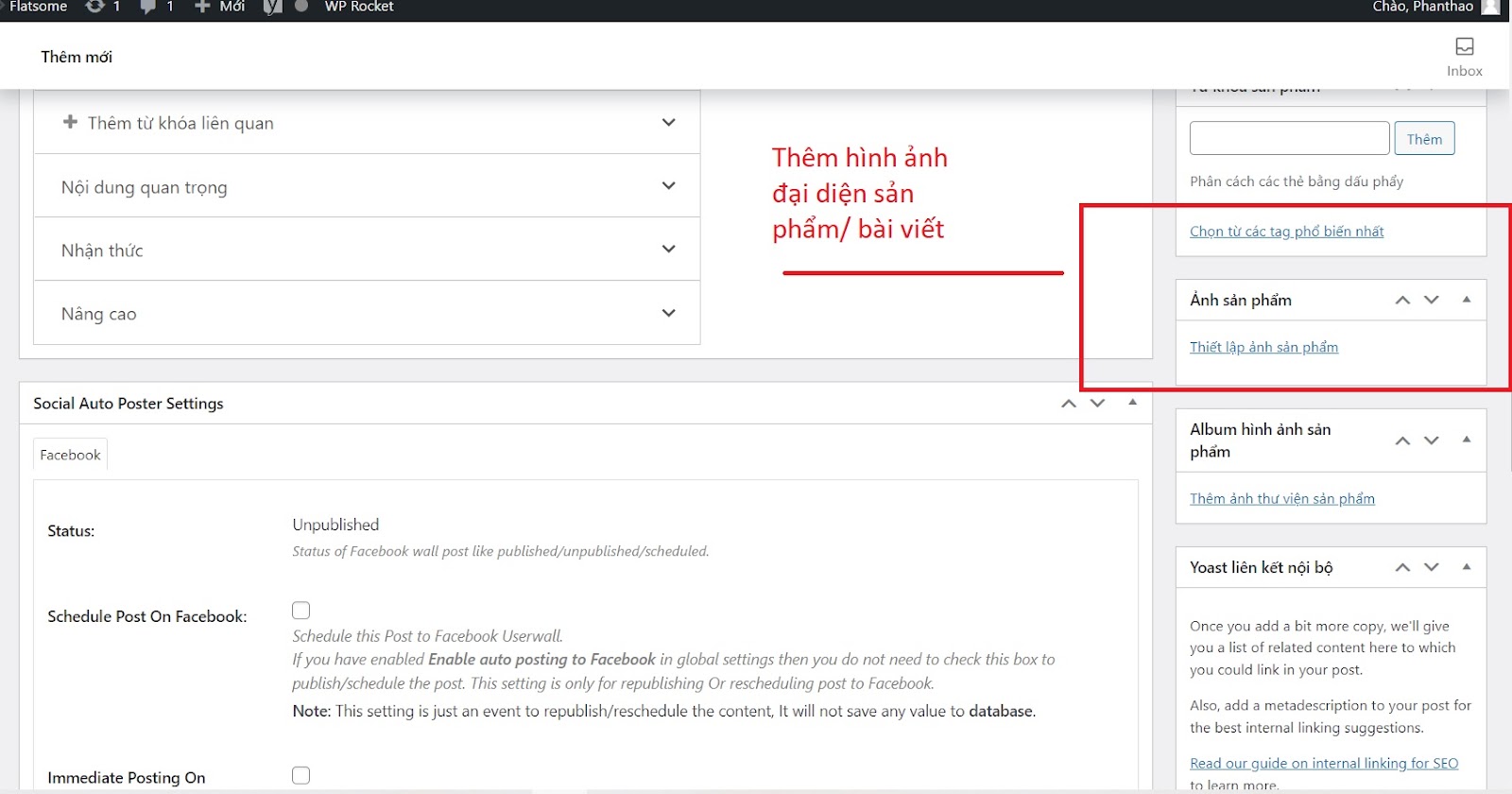Open the Inbox icon
Screen dimensions: 1512x794
(x=1464, y=56)
